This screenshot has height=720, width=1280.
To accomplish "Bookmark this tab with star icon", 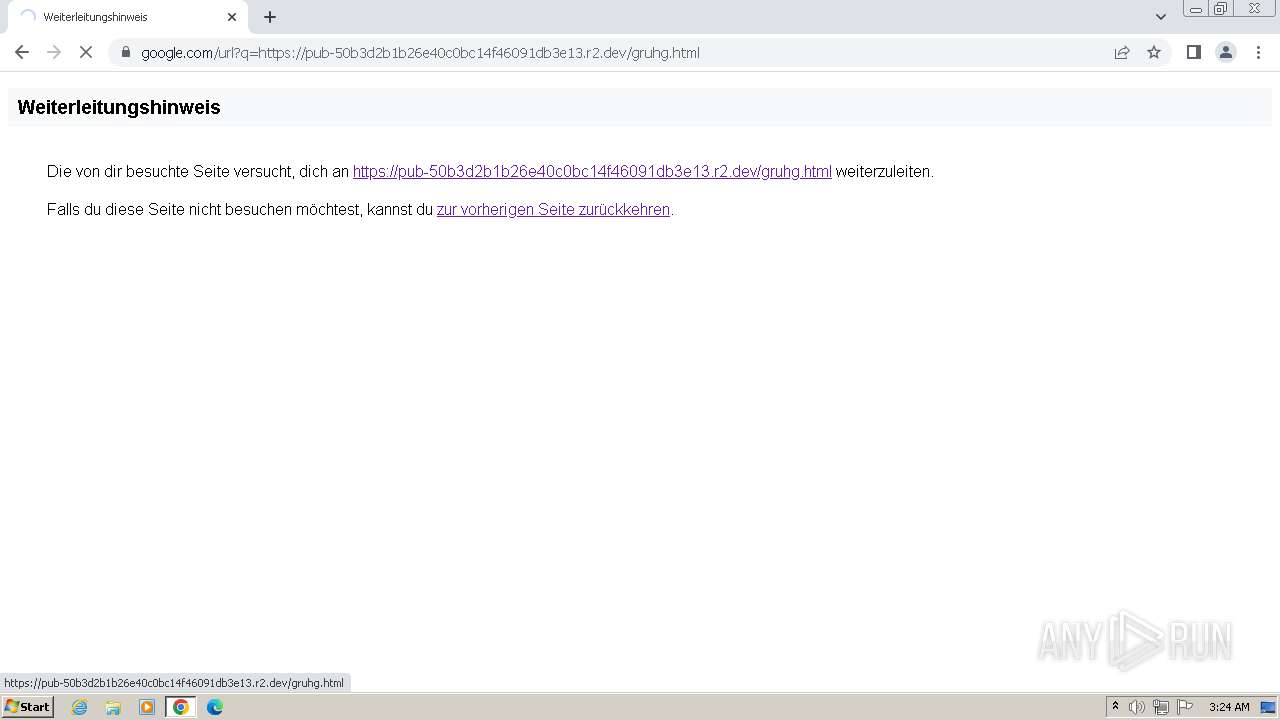I will point(1154,52).
